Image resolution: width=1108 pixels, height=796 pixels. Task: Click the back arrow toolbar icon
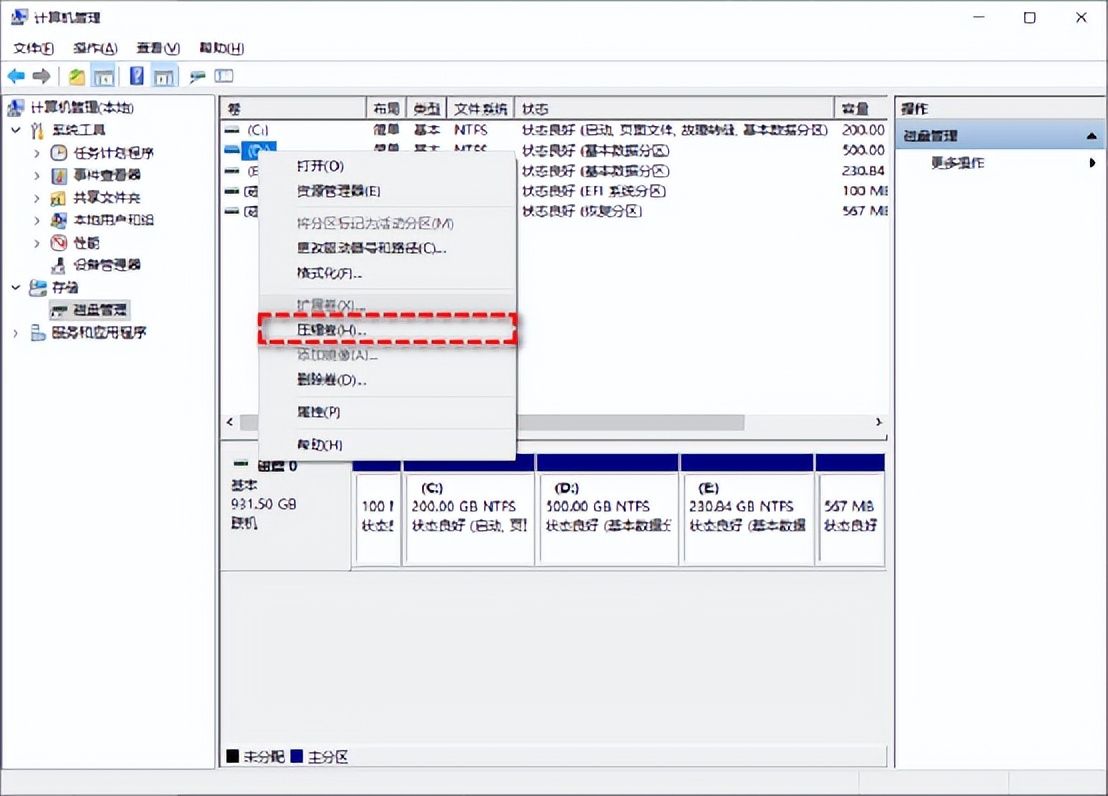click(16, 76)
